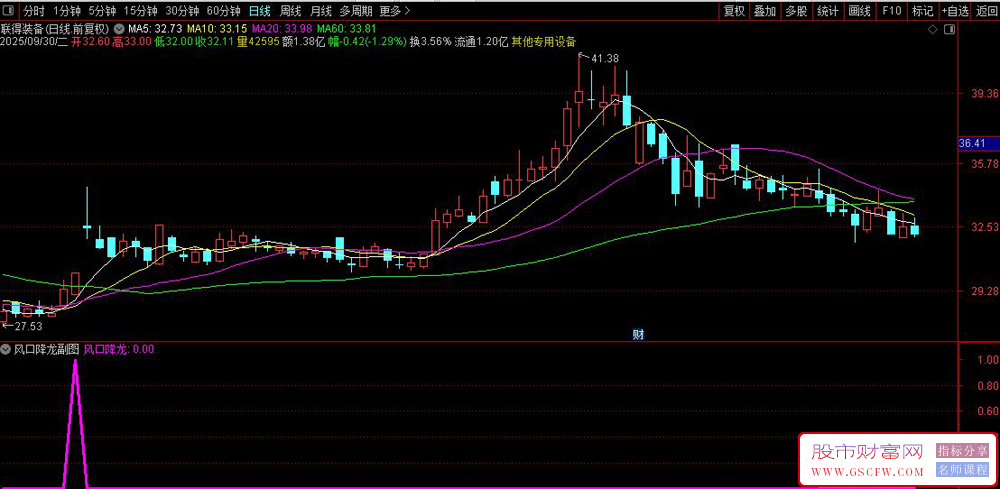The height and width of the screenshot is (489, 1000).
Task: Open the 统计 statistics button
Action: [x=828, y=11]
